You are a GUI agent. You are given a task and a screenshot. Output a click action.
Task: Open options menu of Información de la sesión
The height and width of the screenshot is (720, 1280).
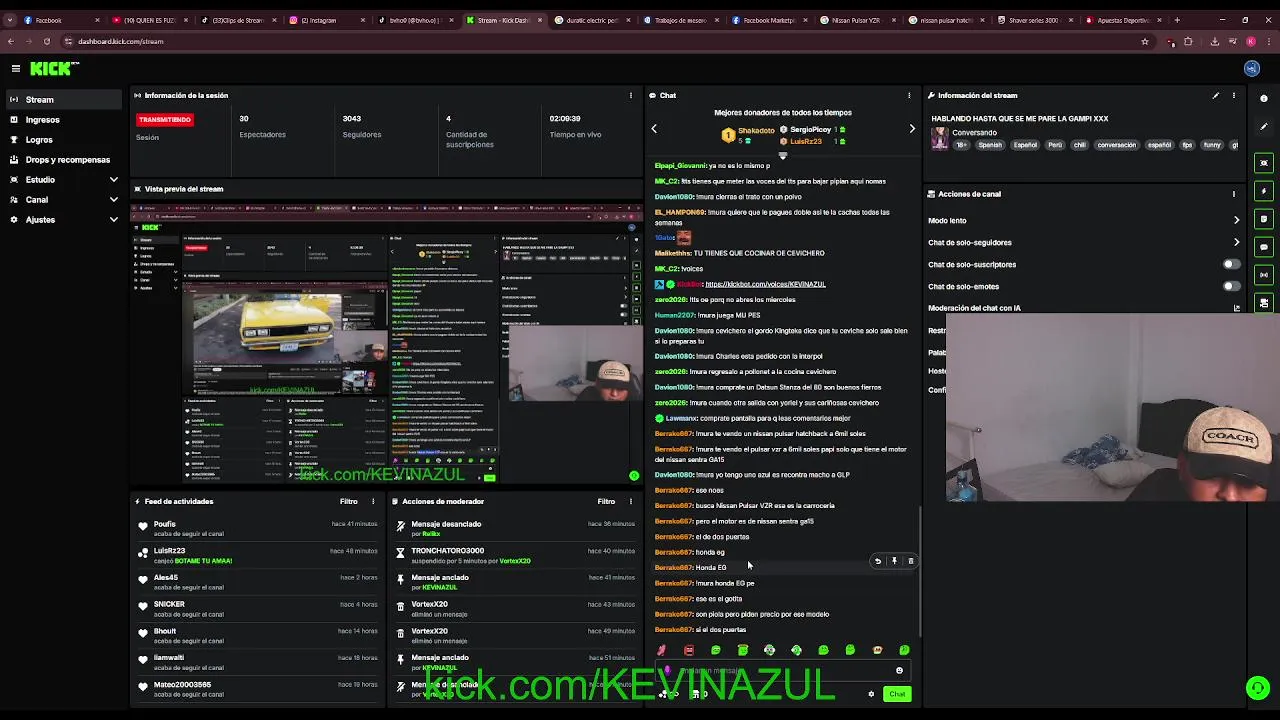pos(630,95)
